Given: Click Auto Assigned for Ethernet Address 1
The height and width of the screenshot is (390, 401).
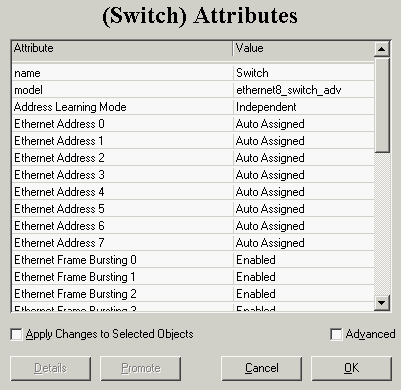Looking at the screenshot, I should (x=304, y=141).
